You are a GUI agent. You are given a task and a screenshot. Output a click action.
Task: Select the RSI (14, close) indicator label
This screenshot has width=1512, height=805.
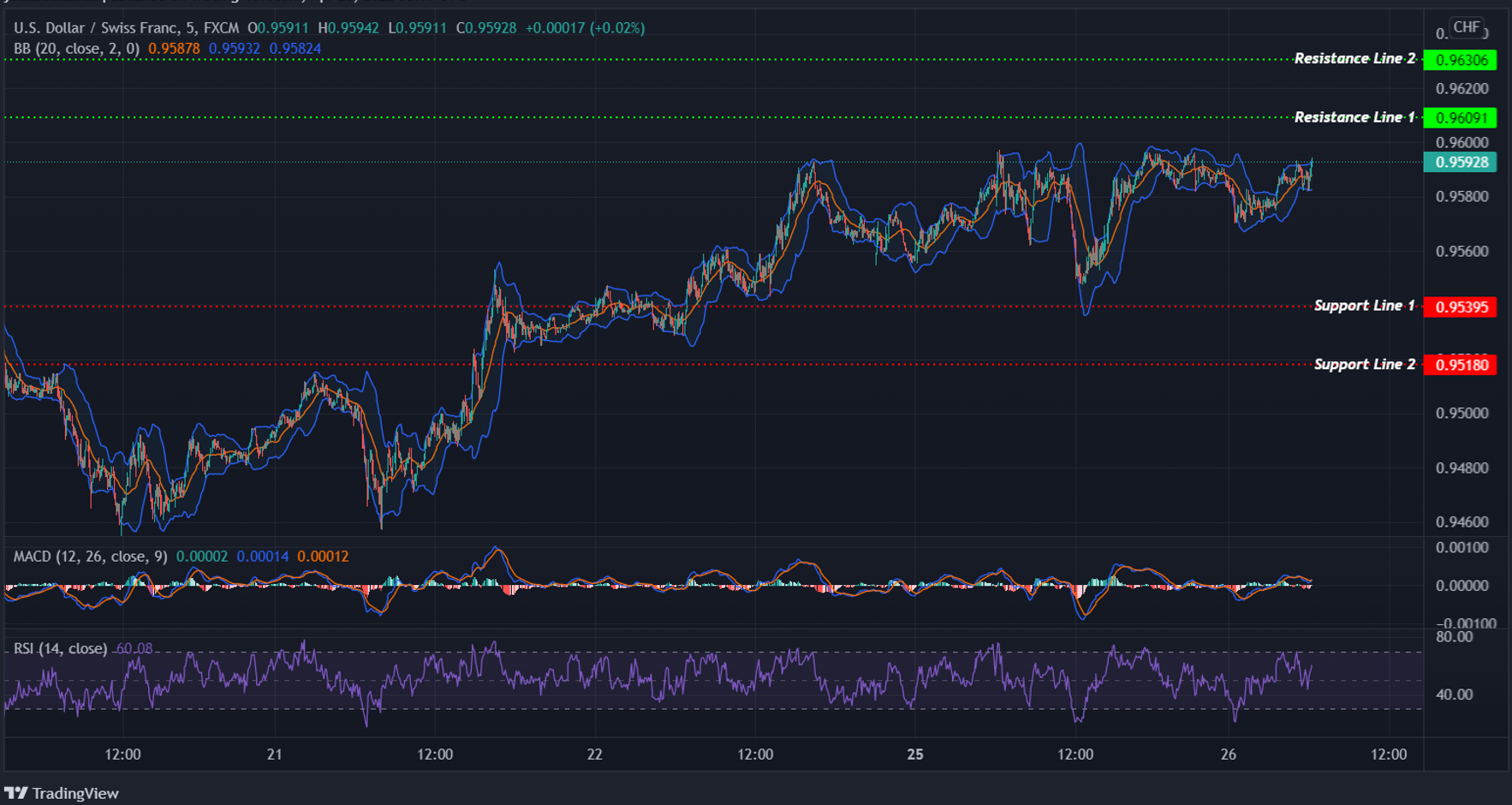(x=60, y=648)
